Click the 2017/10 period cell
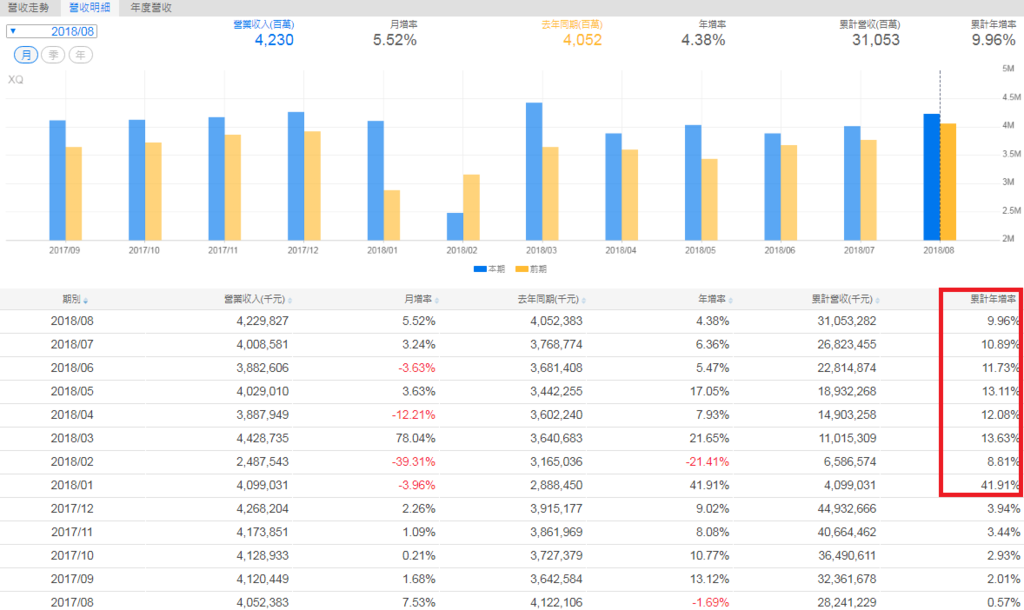The height and width of the screenshot is (610, 1024). click(x=72, y=556)
